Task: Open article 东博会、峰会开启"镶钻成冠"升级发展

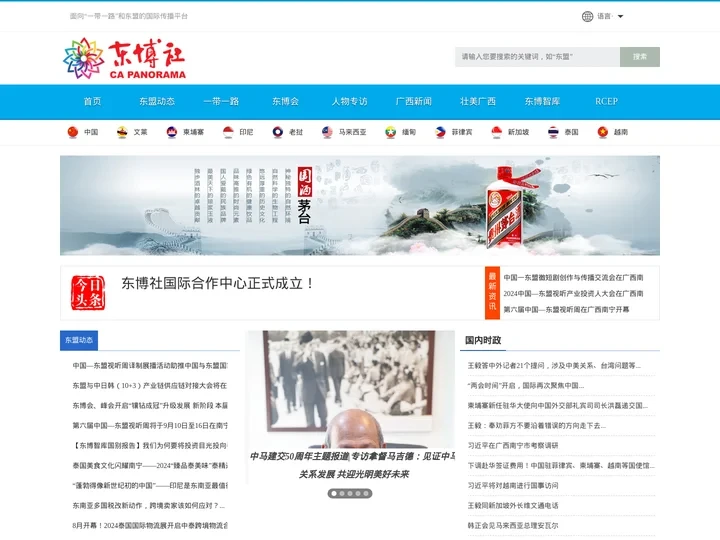Action: pyautogui.click(x=150, y=405)
